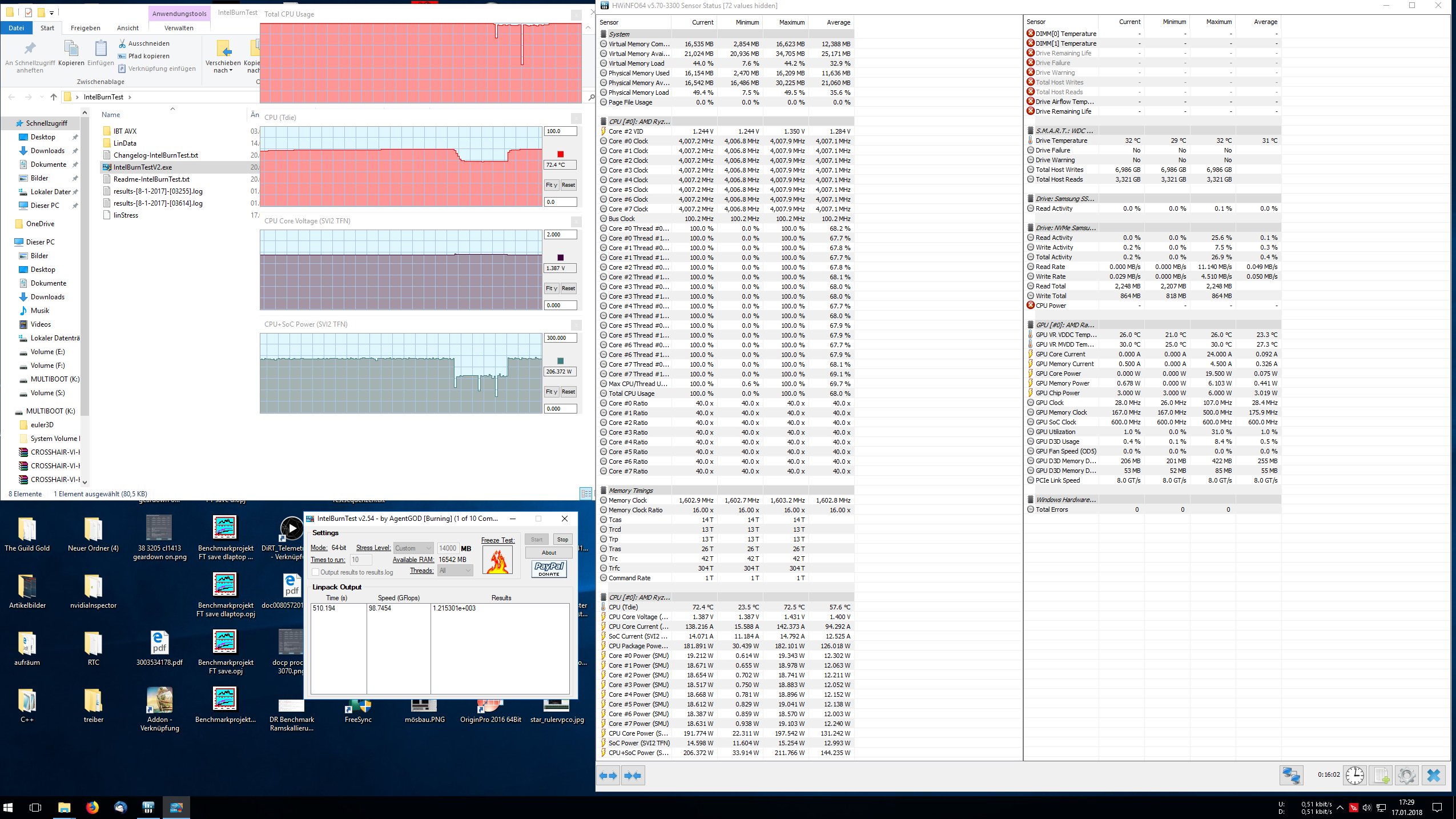Open Firefox from the taskbar
Screen dimensions: 1456x819
point(92,807)
